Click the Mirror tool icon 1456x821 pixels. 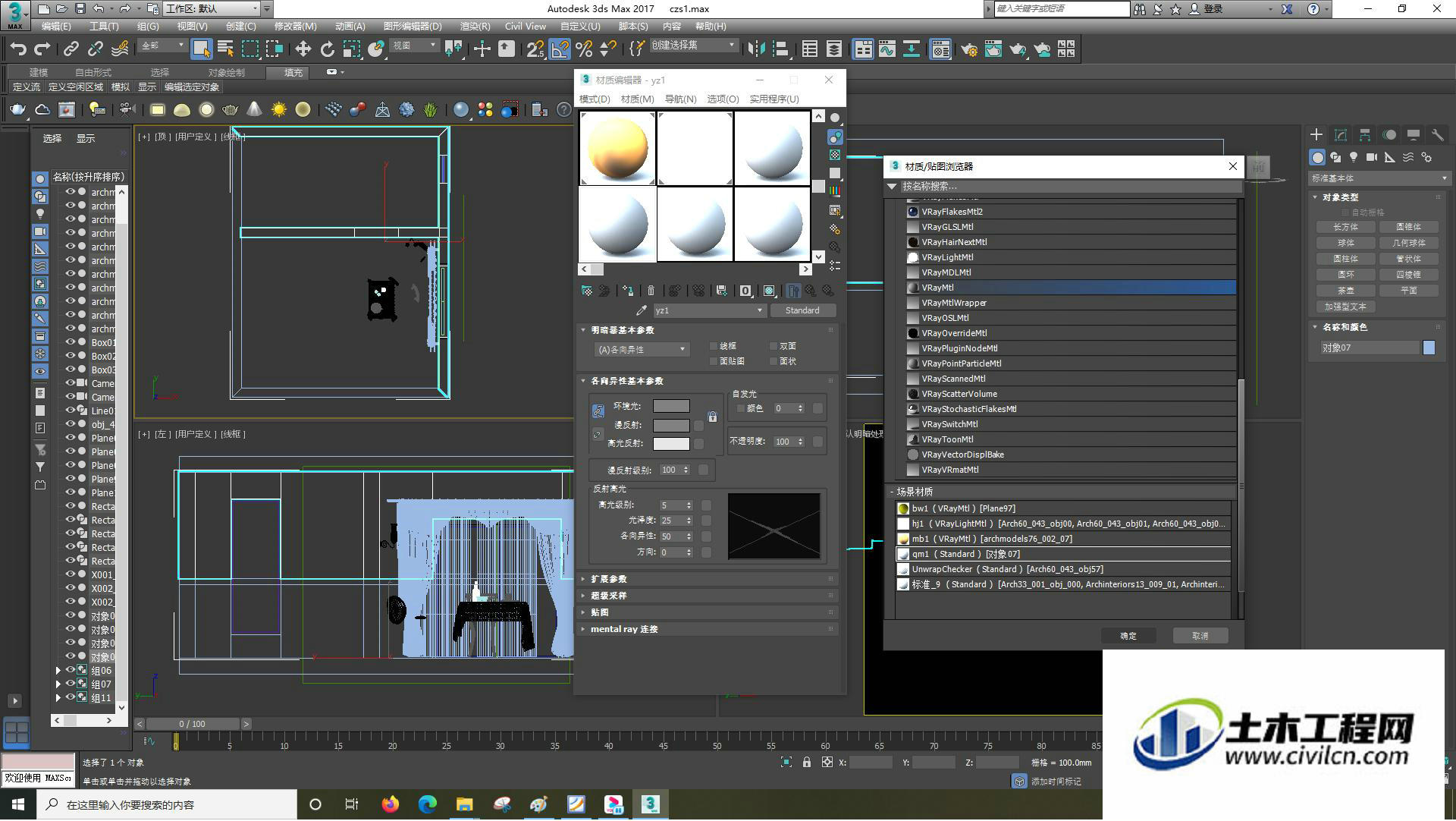tap(756, 49)
